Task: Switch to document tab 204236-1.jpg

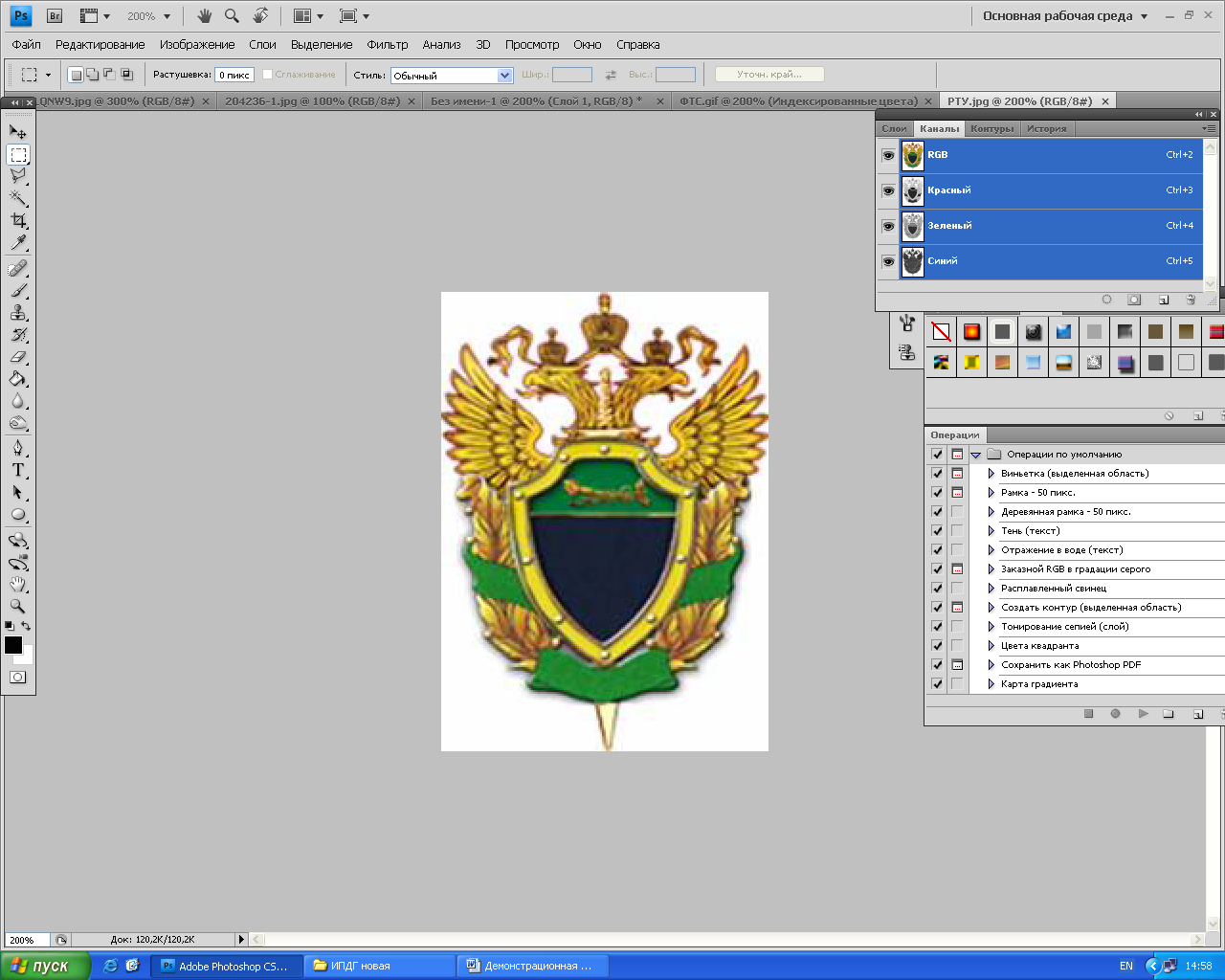Action: tap(313, 100)
